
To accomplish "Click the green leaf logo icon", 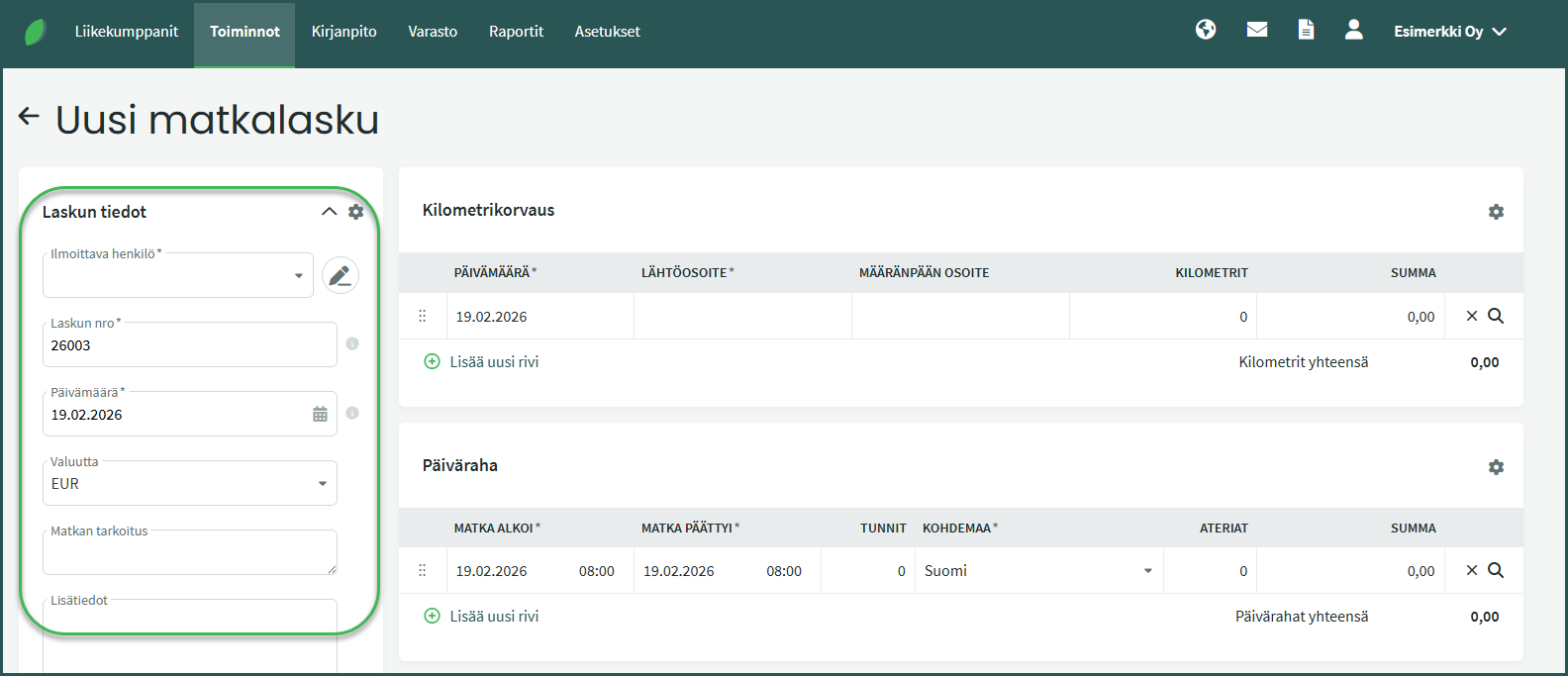I will [36, 32].
